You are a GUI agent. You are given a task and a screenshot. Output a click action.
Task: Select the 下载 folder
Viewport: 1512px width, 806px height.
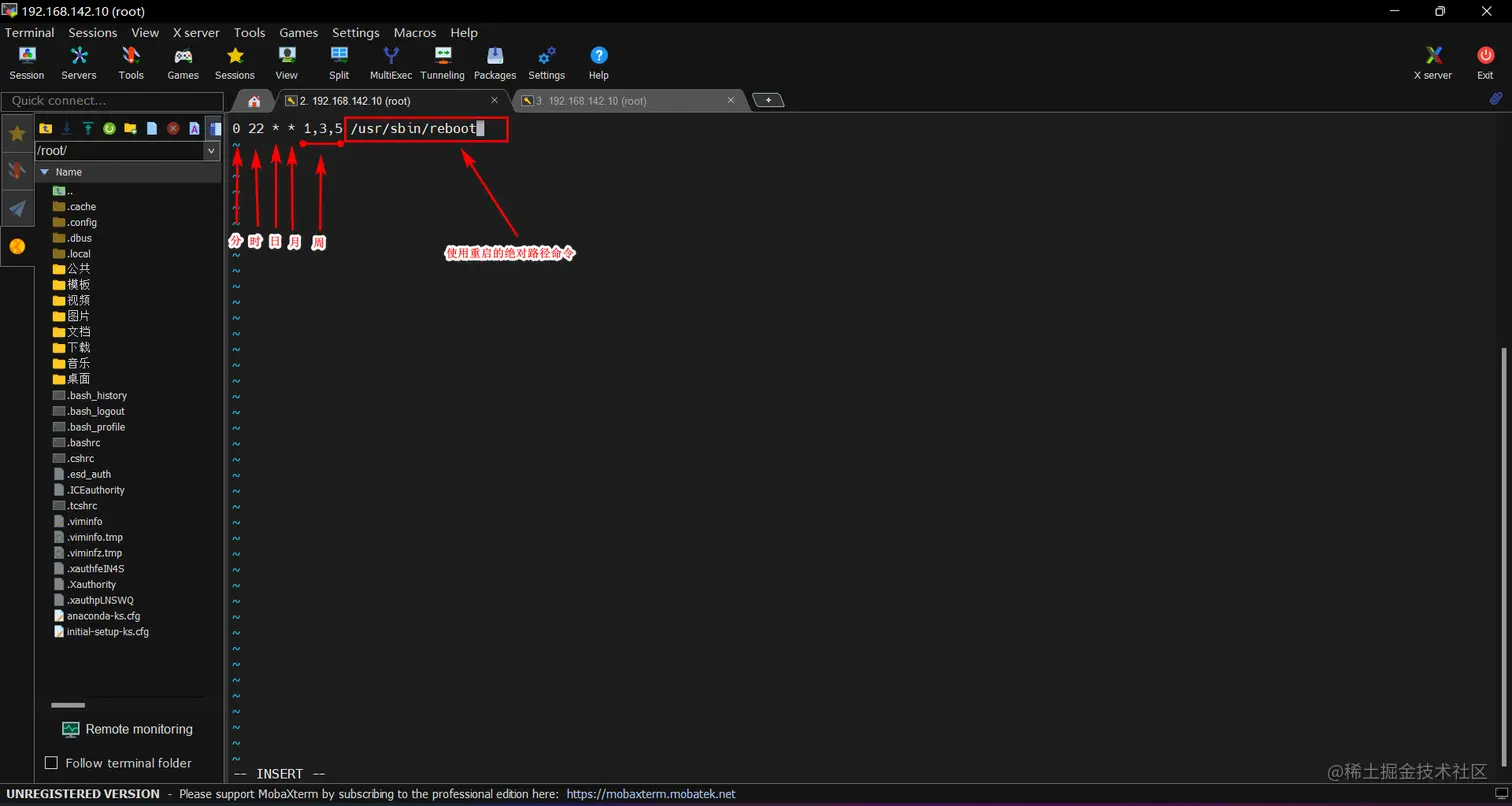tap(71, 347)
